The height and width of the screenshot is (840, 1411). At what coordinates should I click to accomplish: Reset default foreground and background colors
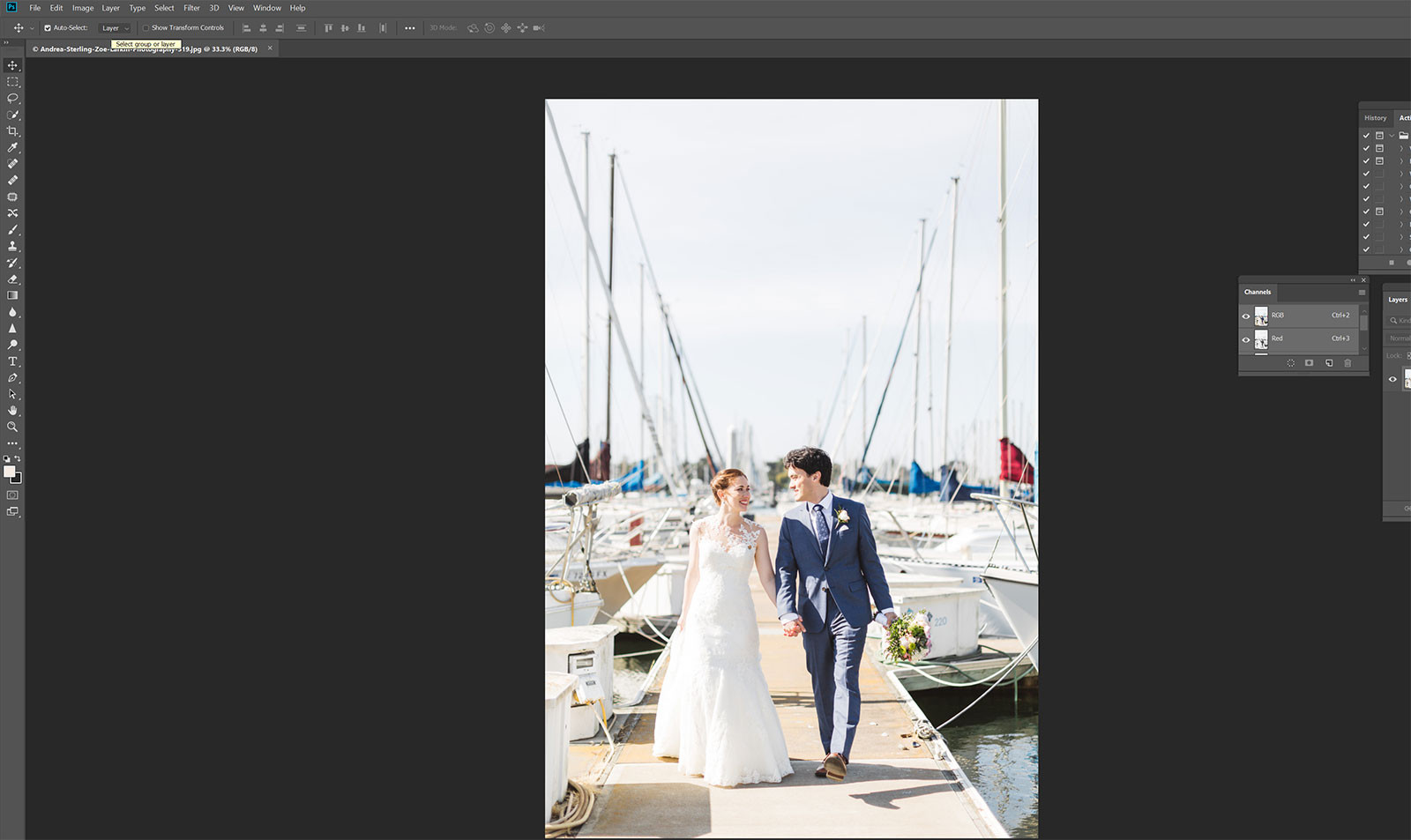pyautogui.click(x=7, y=459)
